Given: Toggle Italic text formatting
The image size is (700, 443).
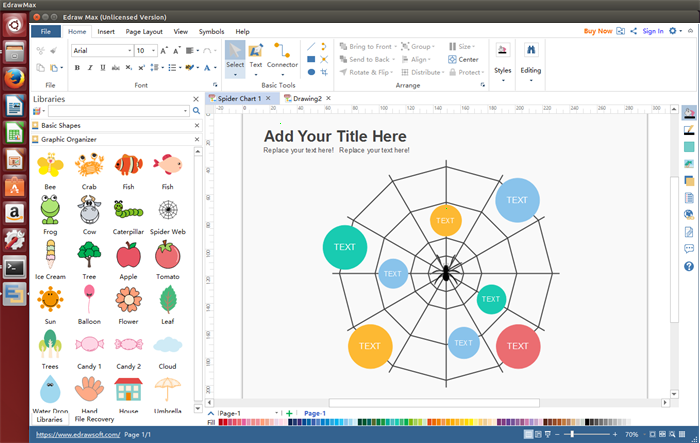Looking at the screenshot, I should tap(90, 68).
